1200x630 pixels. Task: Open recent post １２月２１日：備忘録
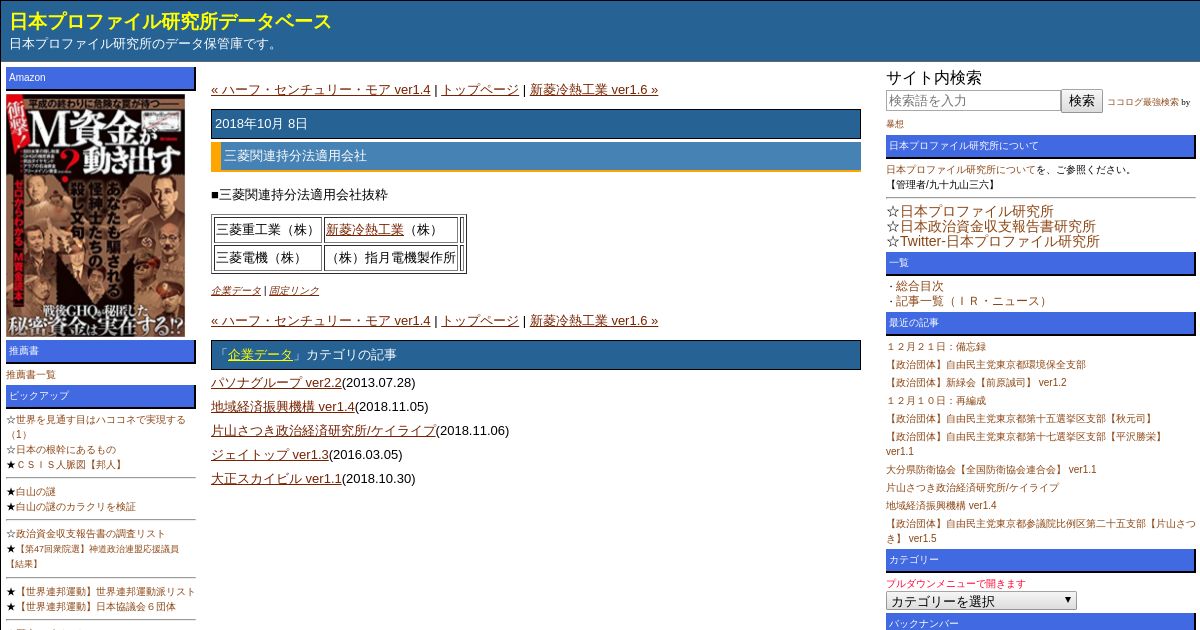coord(936,346)
